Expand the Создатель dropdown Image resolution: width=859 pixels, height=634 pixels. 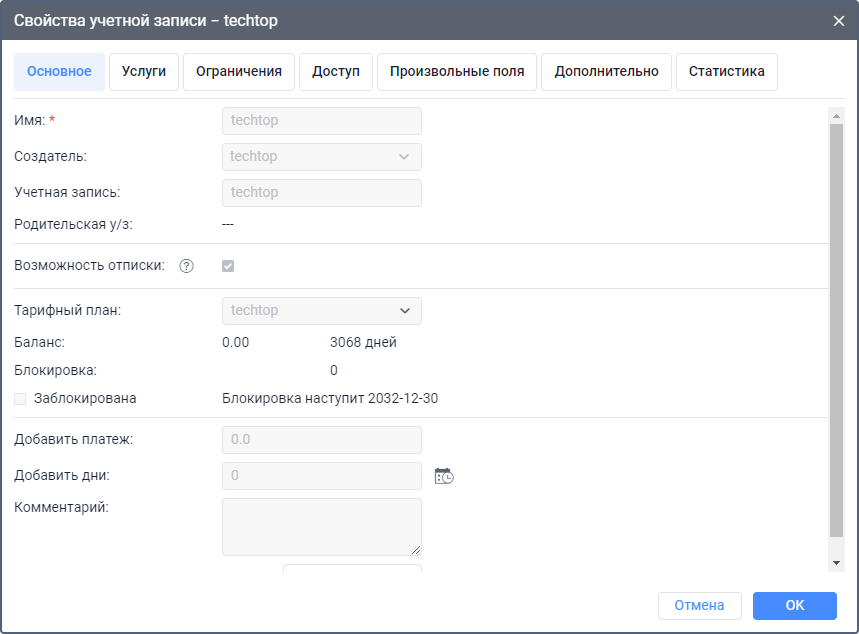(321, 157)
